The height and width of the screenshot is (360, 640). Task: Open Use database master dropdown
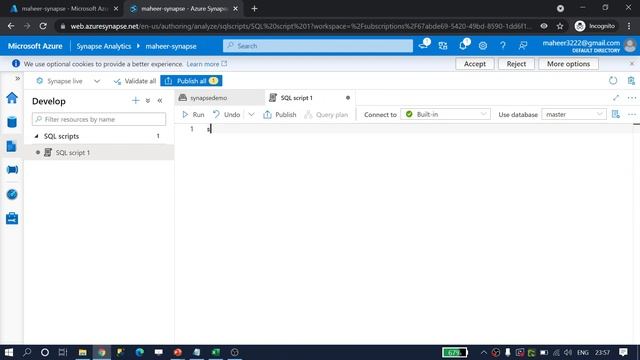574,114
